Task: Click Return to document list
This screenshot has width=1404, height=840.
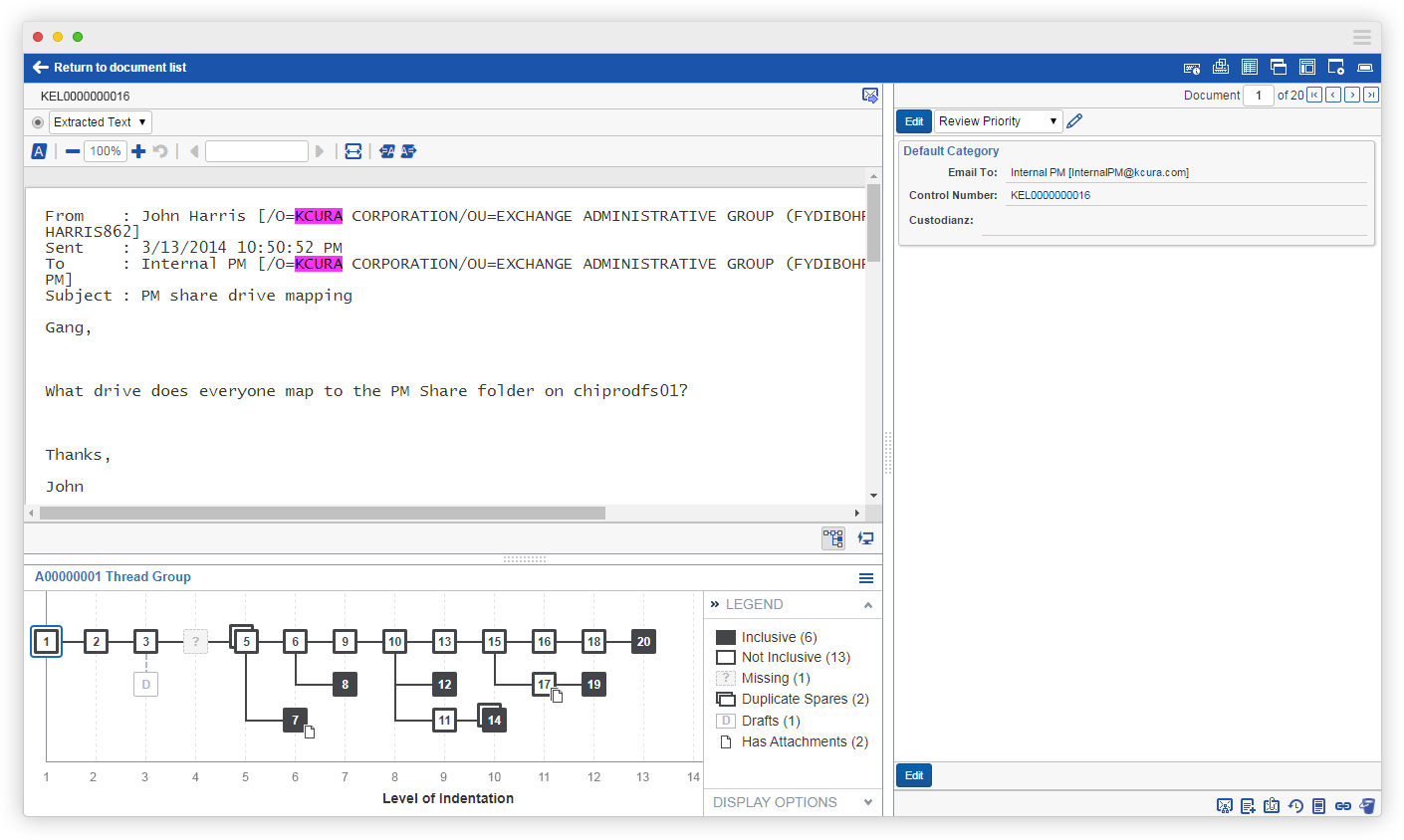Action: [110, 68]
